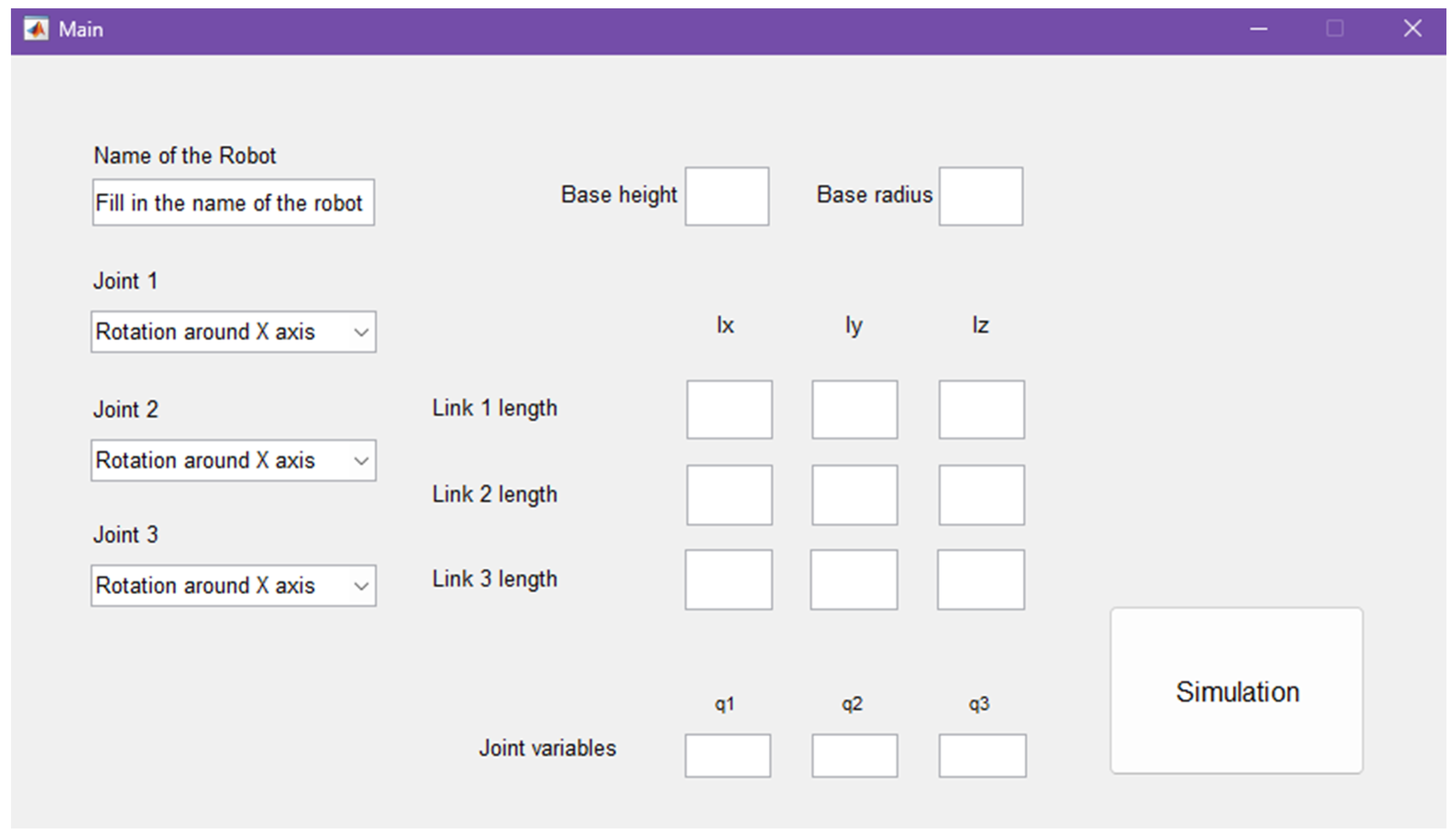Select the Base radius input box
The width and height of the screenshot is (1456, 839).
pyautogui.click(x=980, y=196)
